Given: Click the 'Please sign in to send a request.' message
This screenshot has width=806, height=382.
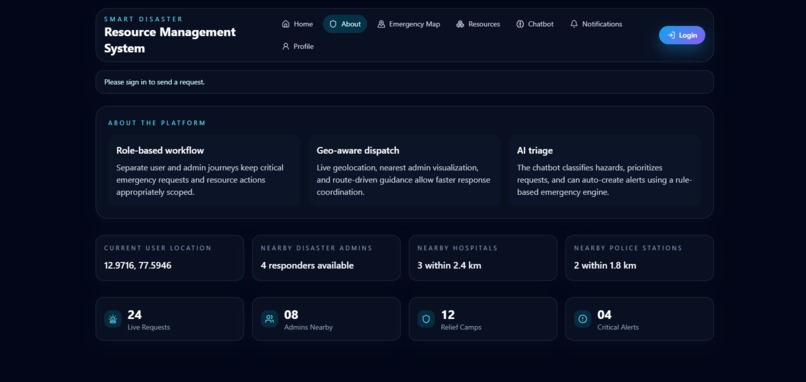Looking at the screenshot, I should pos(154,82).
